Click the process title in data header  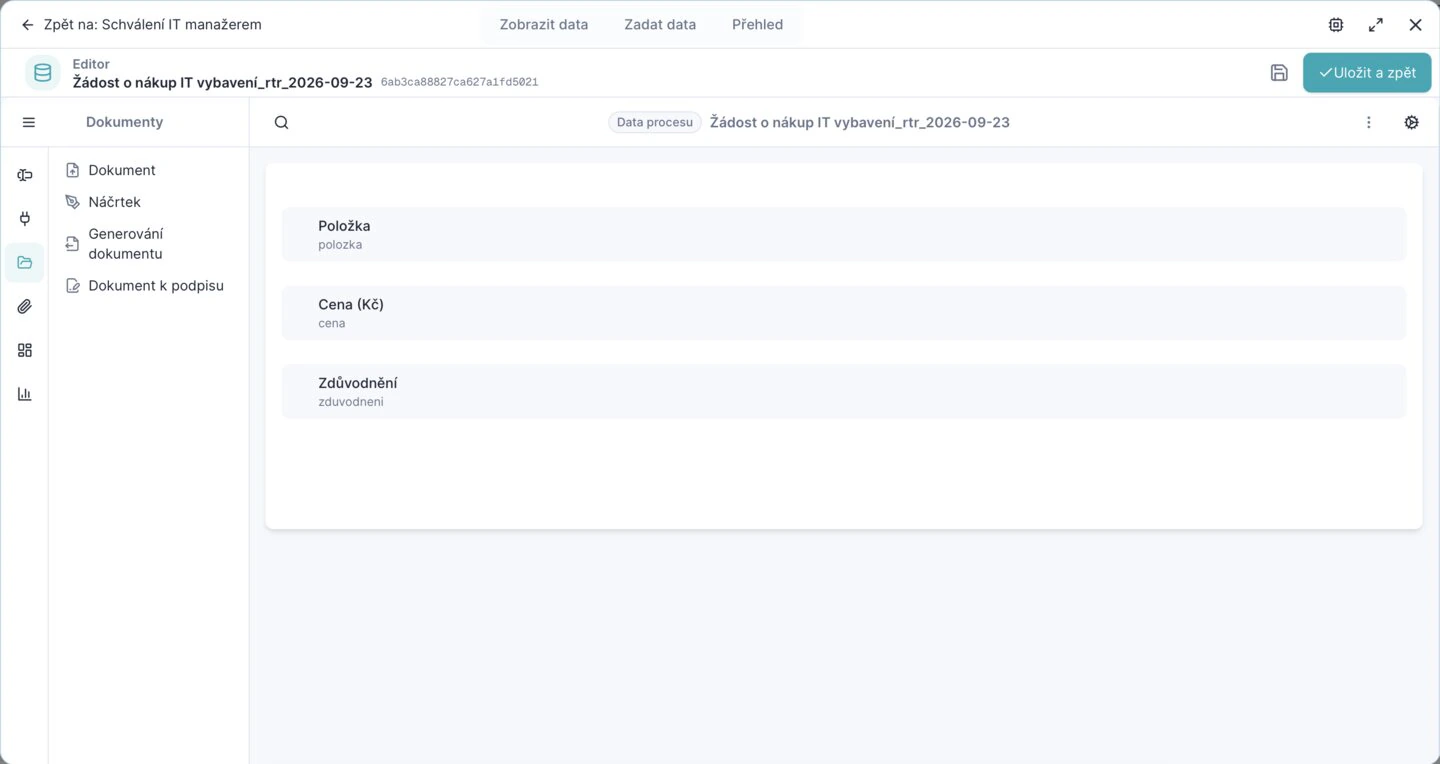(860, 122)
